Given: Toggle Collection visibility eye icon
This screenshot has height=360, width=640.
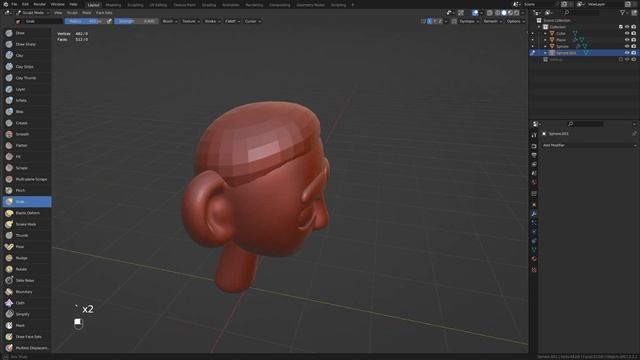Looking at the screenshot, I should tap(627, 27).
